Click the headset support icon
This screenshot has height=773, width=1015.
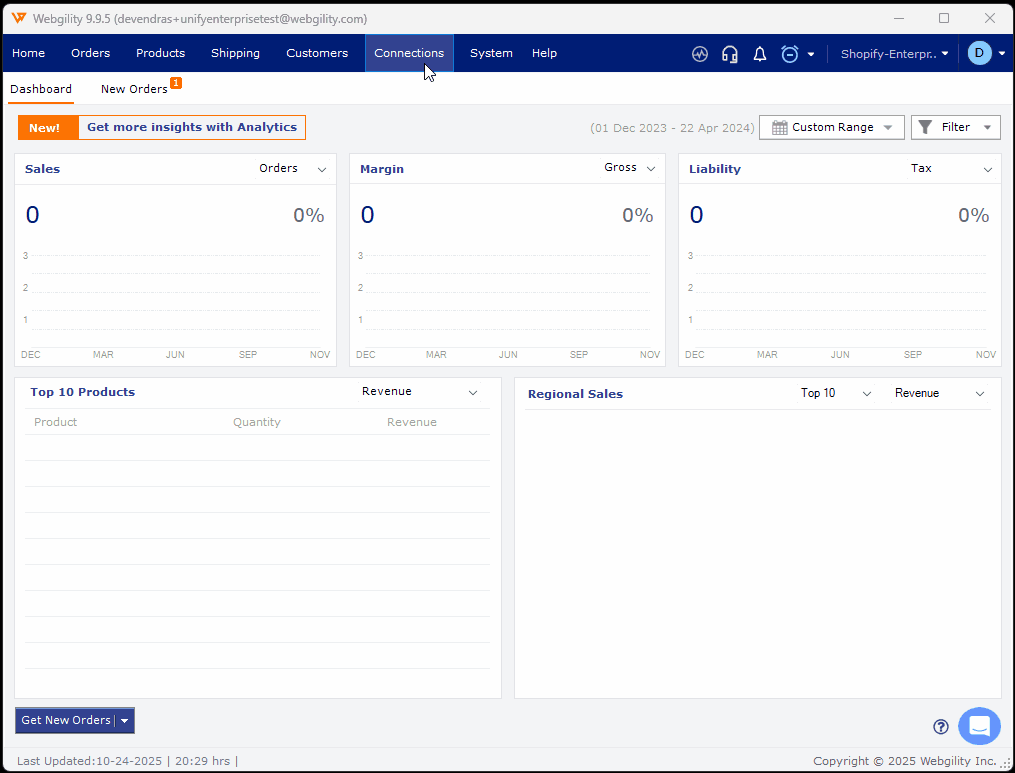click(730, 54)
